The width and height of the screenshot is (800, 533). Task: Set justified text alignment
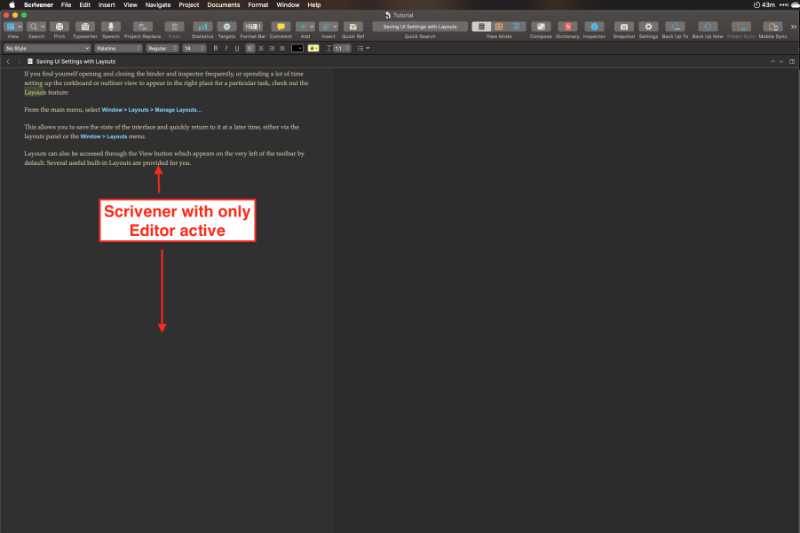282,48
